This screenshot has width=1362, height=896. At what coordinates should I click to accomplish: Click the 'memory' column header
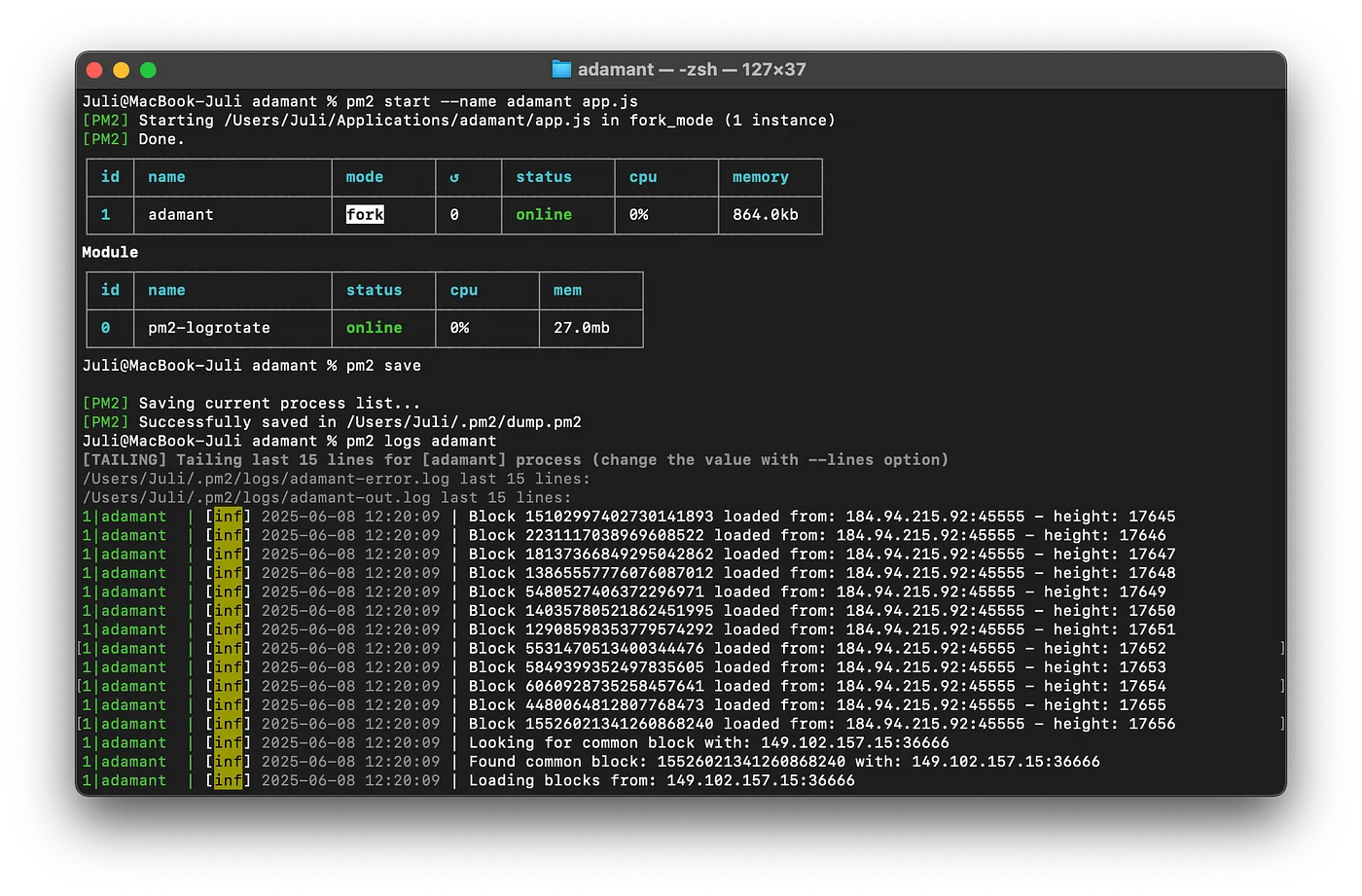[x=761, y=177]
